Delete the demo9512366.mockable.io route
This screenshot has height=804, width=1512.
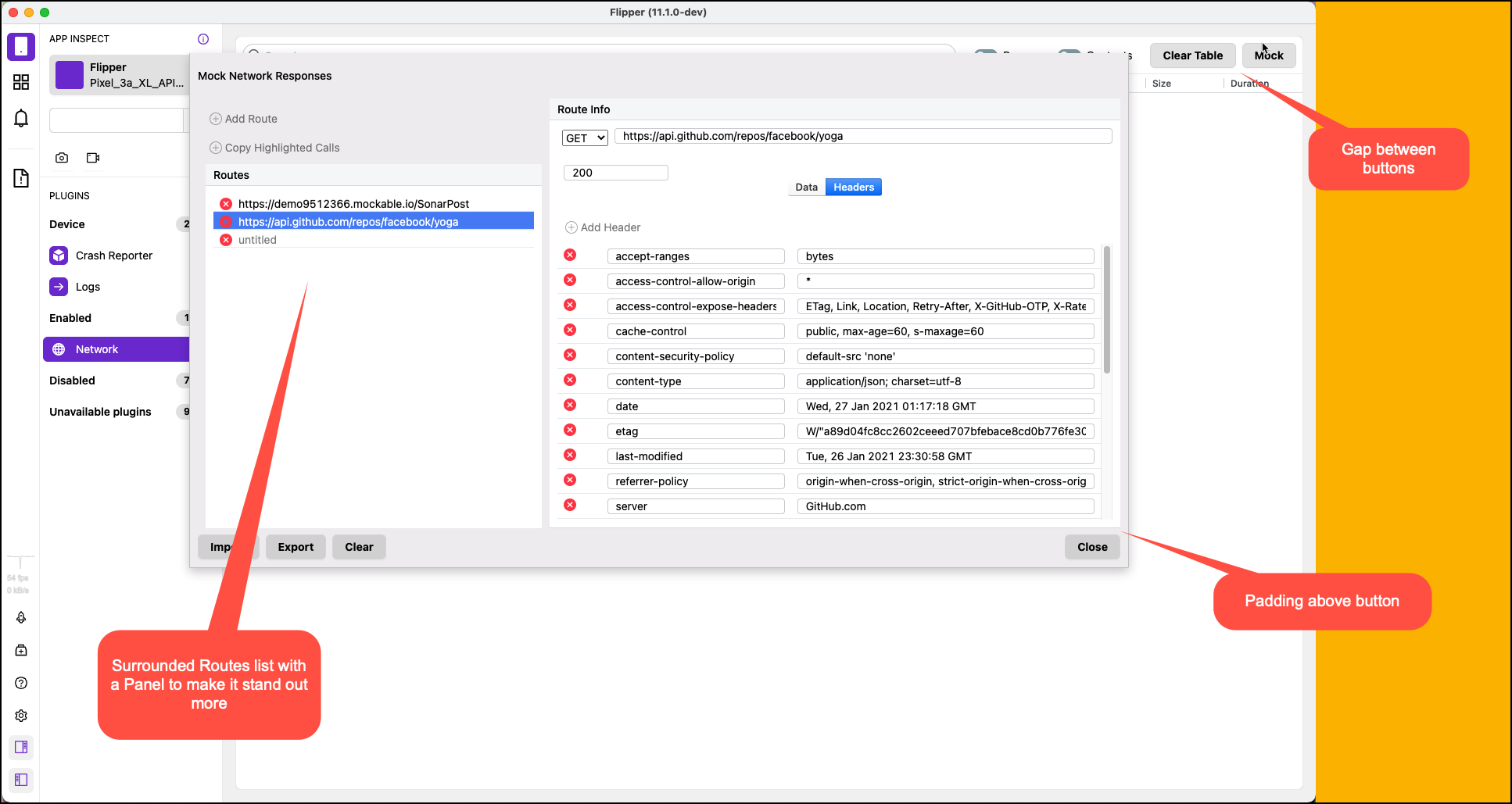click(226, 204)
